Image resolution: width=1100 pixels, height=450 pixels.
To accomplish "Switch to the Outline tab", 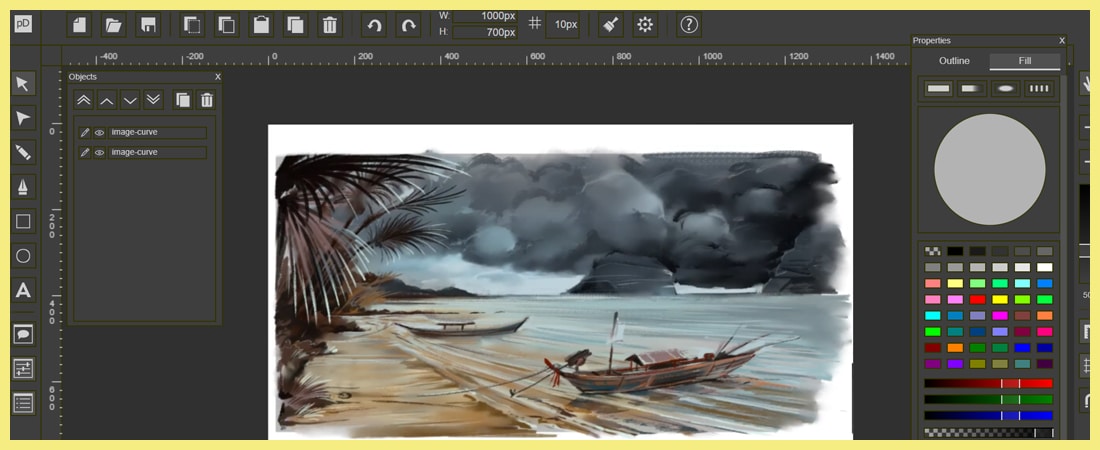I will tap(954, 61).
